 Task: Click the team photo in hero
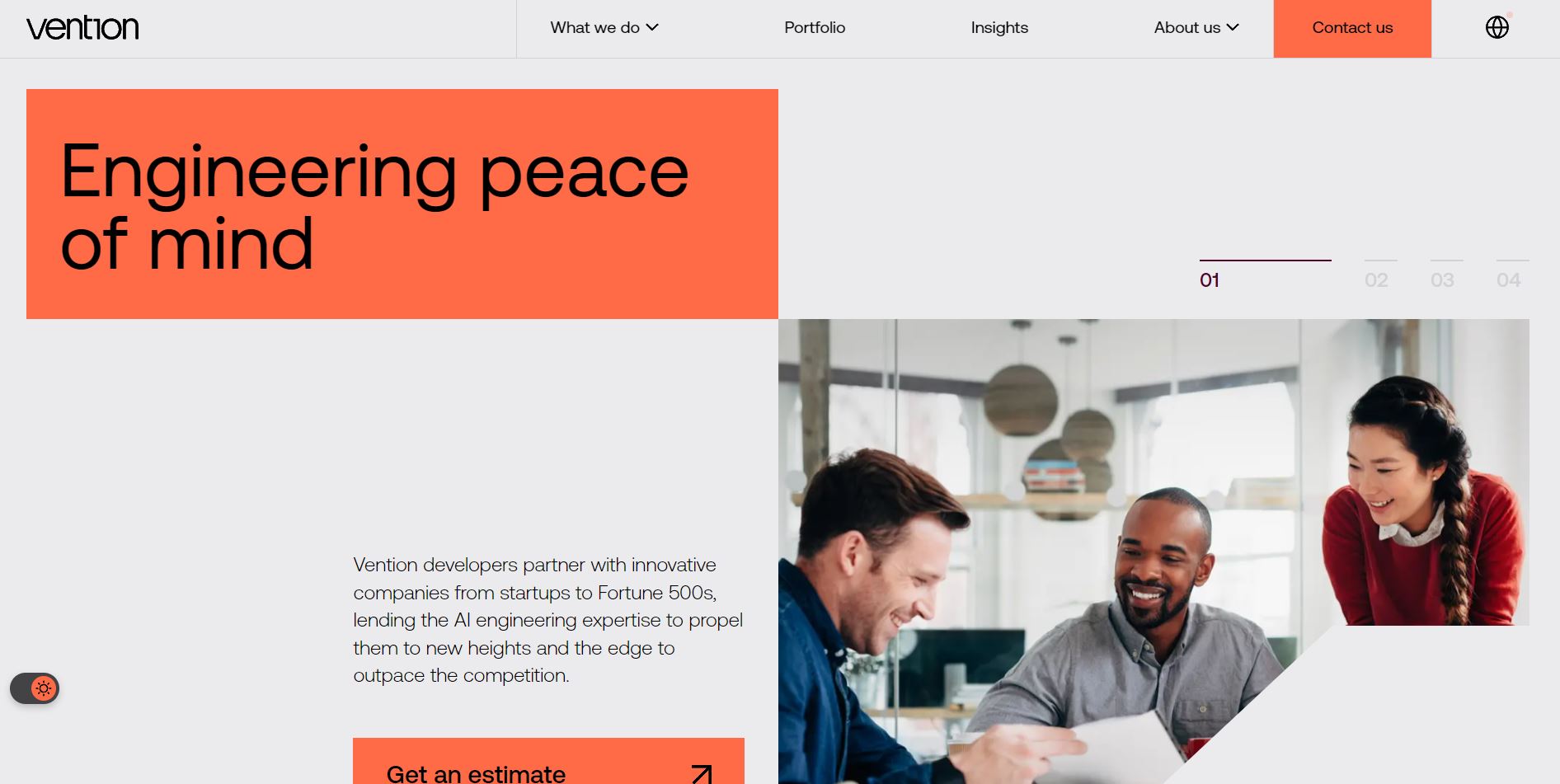pos(1154,552)
